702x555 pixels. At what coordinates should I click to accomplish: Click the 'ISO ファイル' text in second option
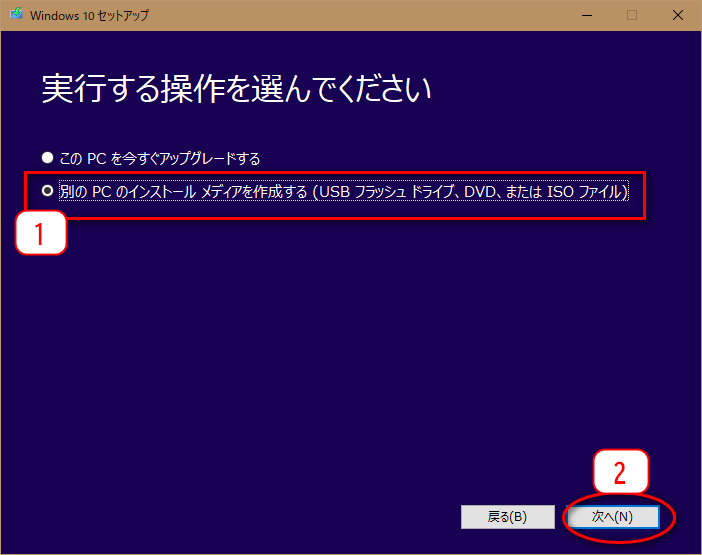coord(586,190)
